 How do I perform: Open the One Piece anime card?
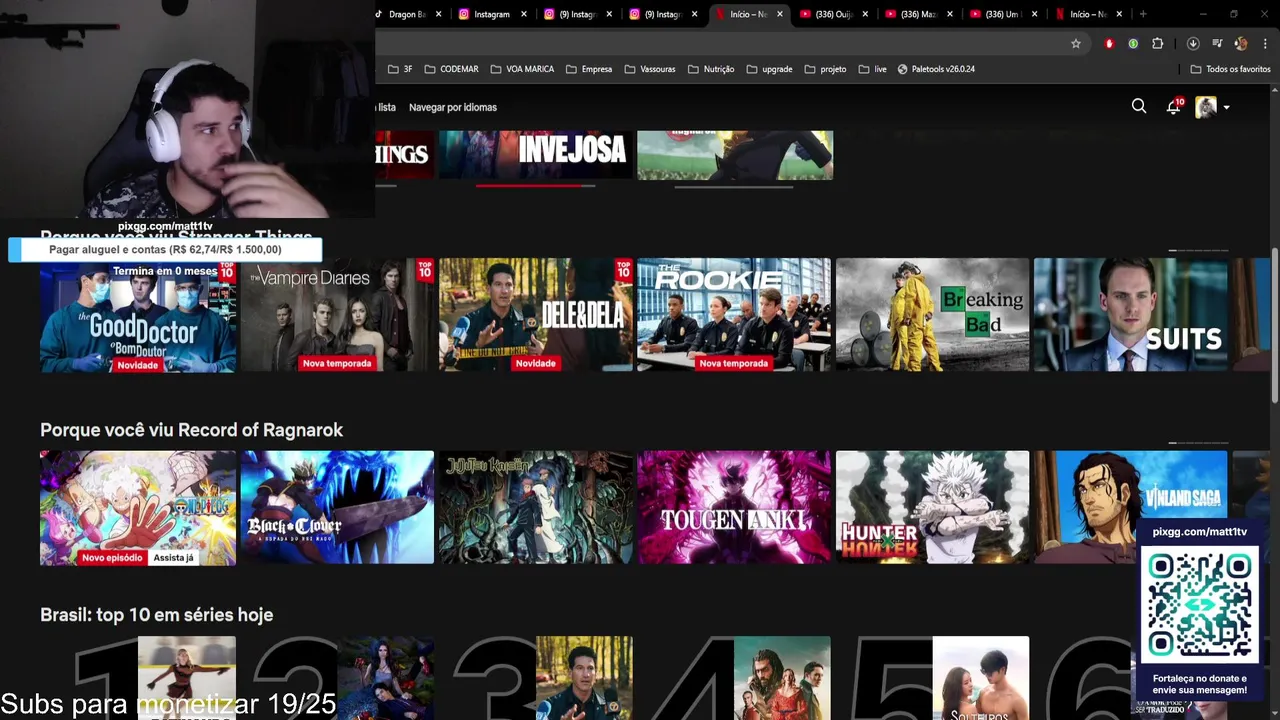(138, 507)
